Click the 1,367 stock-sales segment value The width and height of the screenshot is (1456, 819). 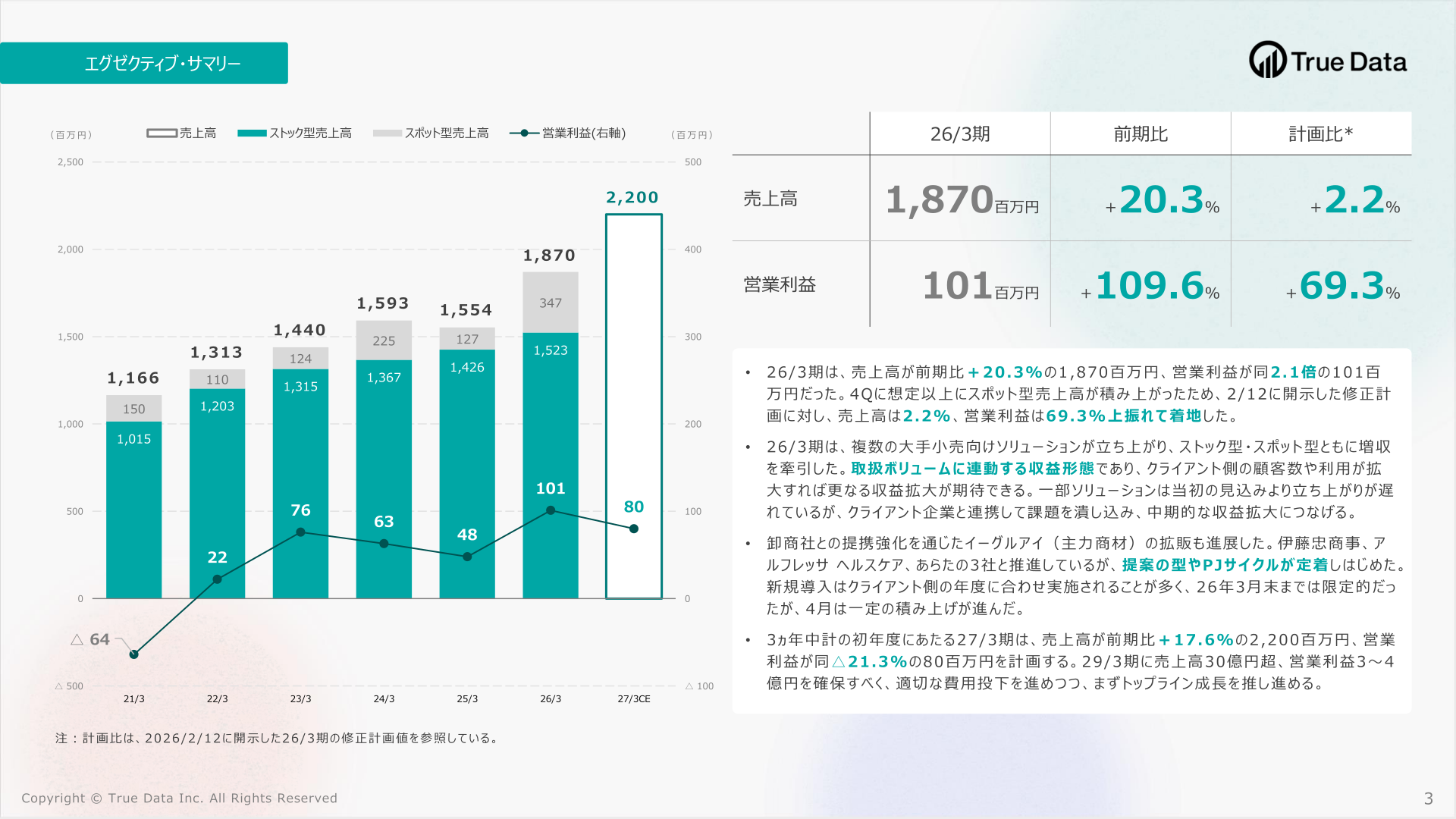(384, 378)
